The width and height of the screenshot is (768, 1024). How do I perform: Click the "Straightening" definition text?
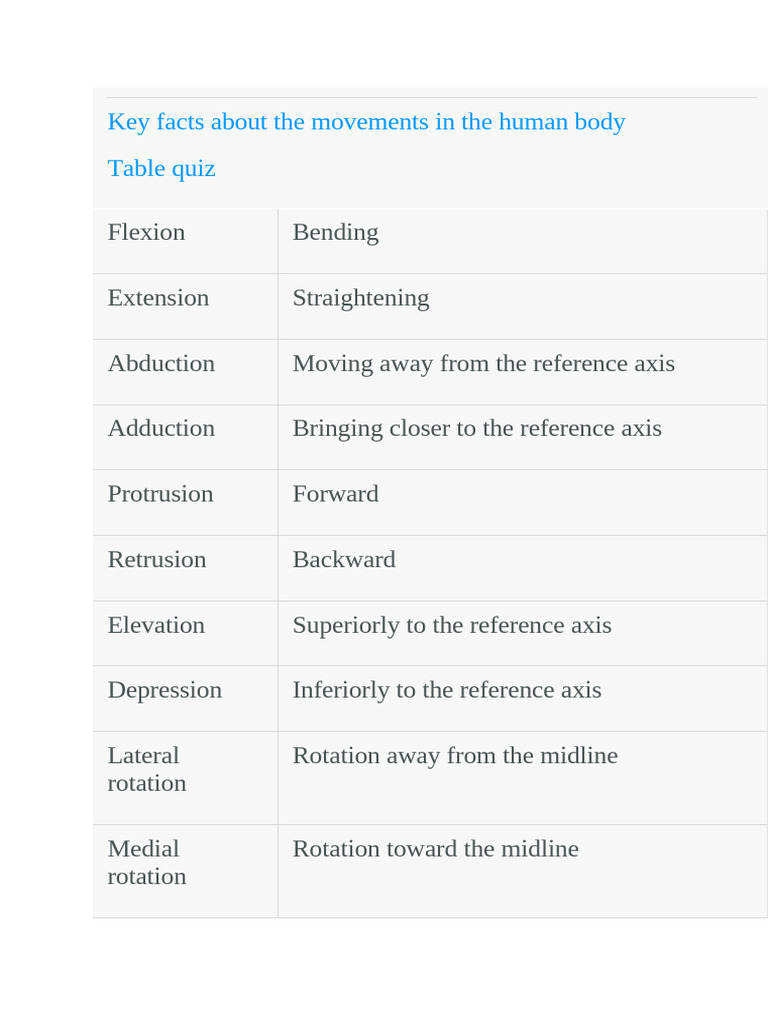click(x=360, y=298)
